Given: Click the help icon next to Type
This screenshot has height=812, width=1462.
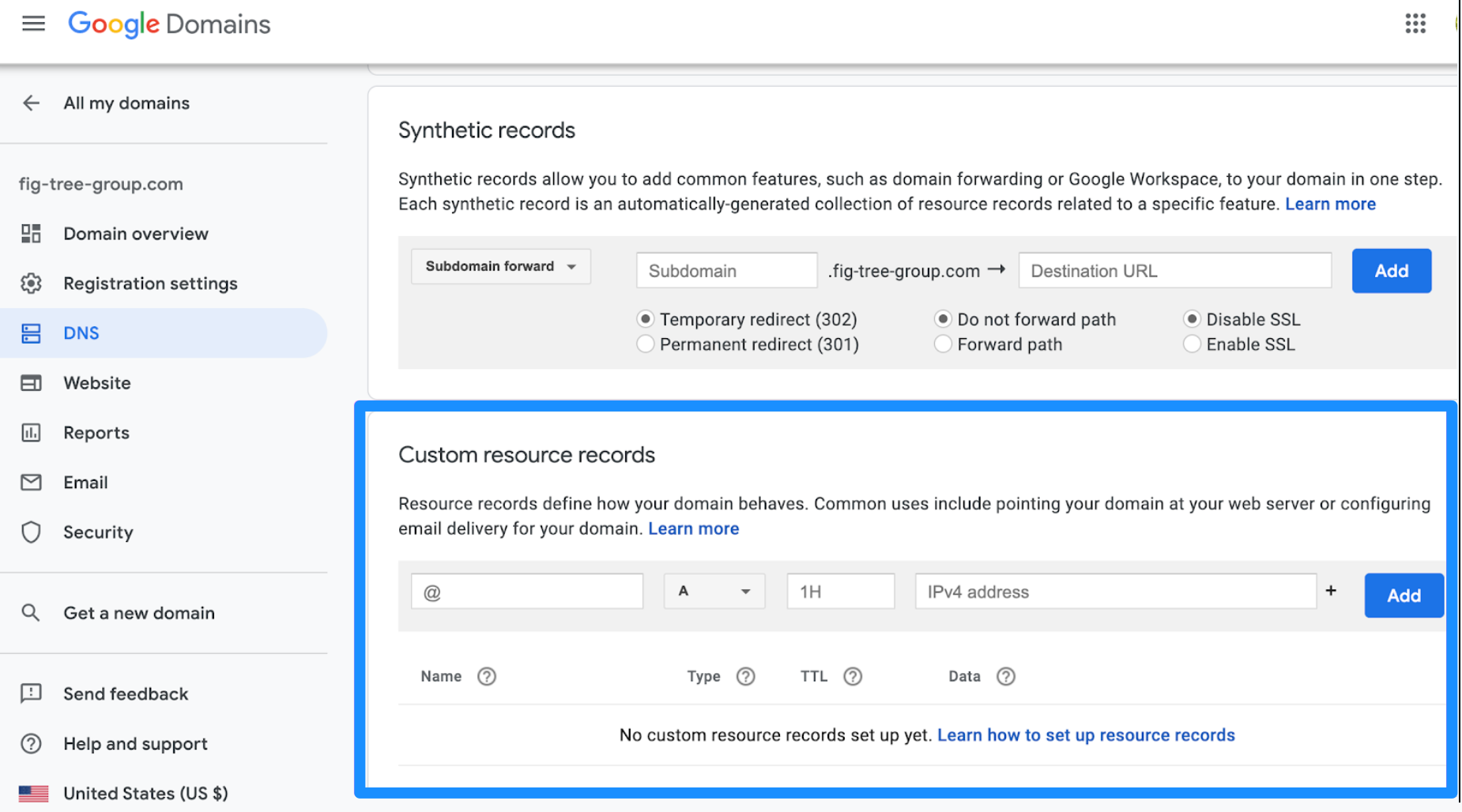Looking at the screenshot, I should coord(745,676).
